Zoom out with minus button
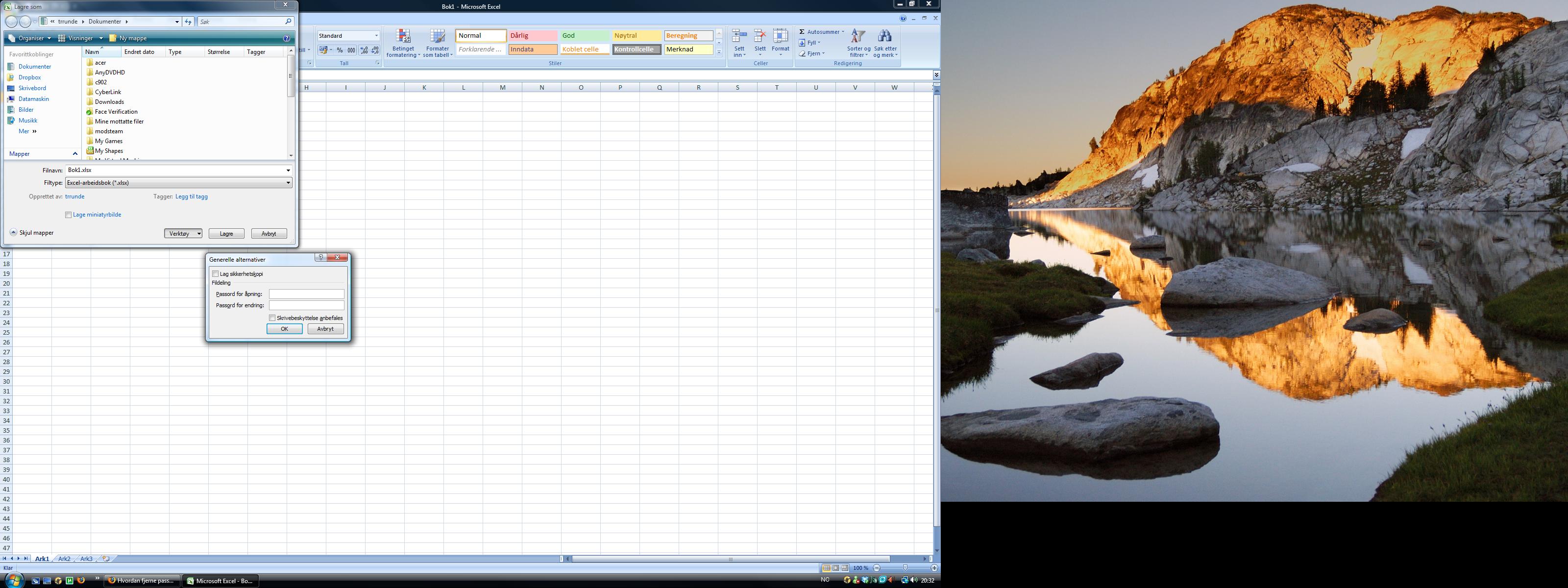Viewport: 1568px width, 588px height. 877,568
